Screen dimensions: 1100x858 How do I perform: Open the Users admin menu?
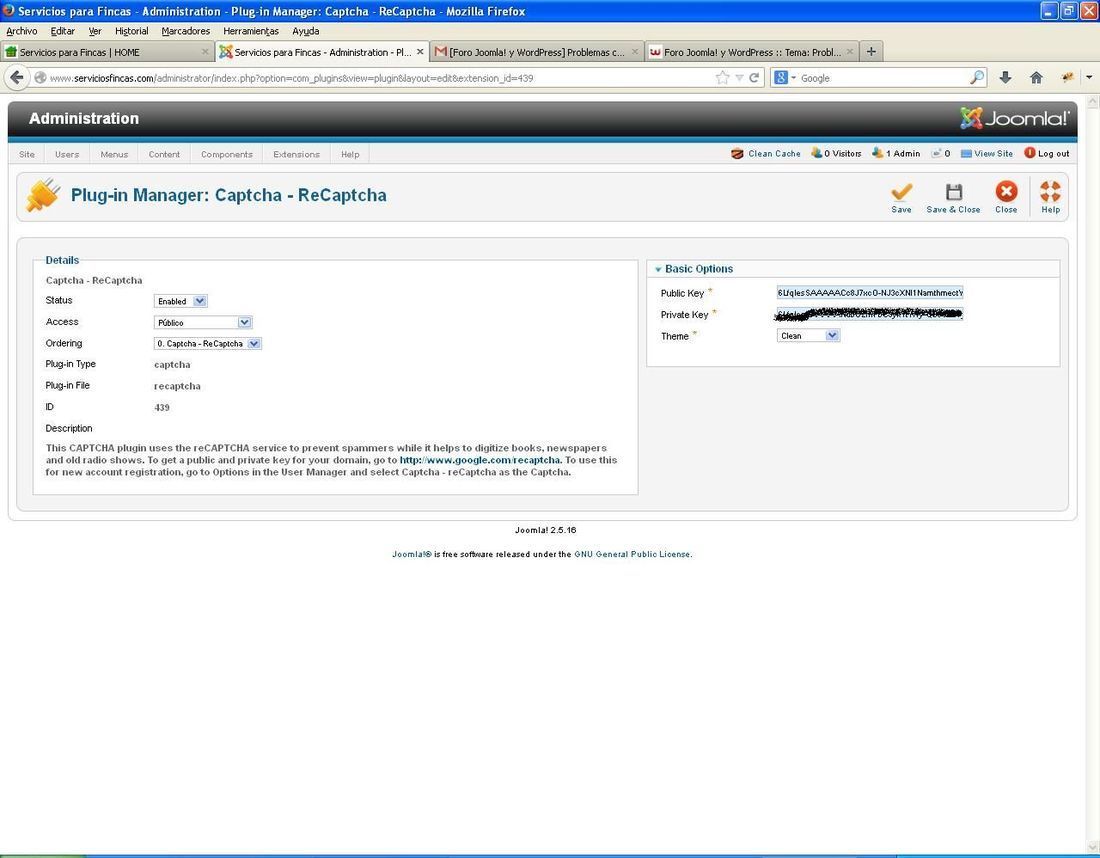click(67, 154)
